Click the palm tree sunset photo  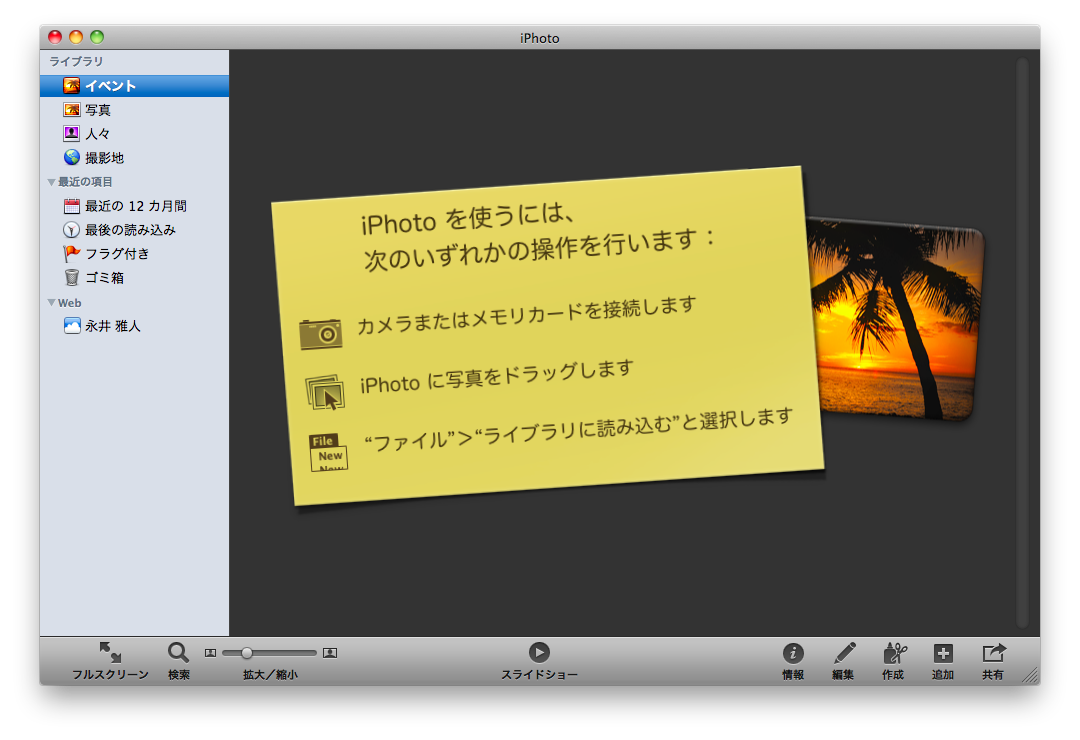[899, 320]
